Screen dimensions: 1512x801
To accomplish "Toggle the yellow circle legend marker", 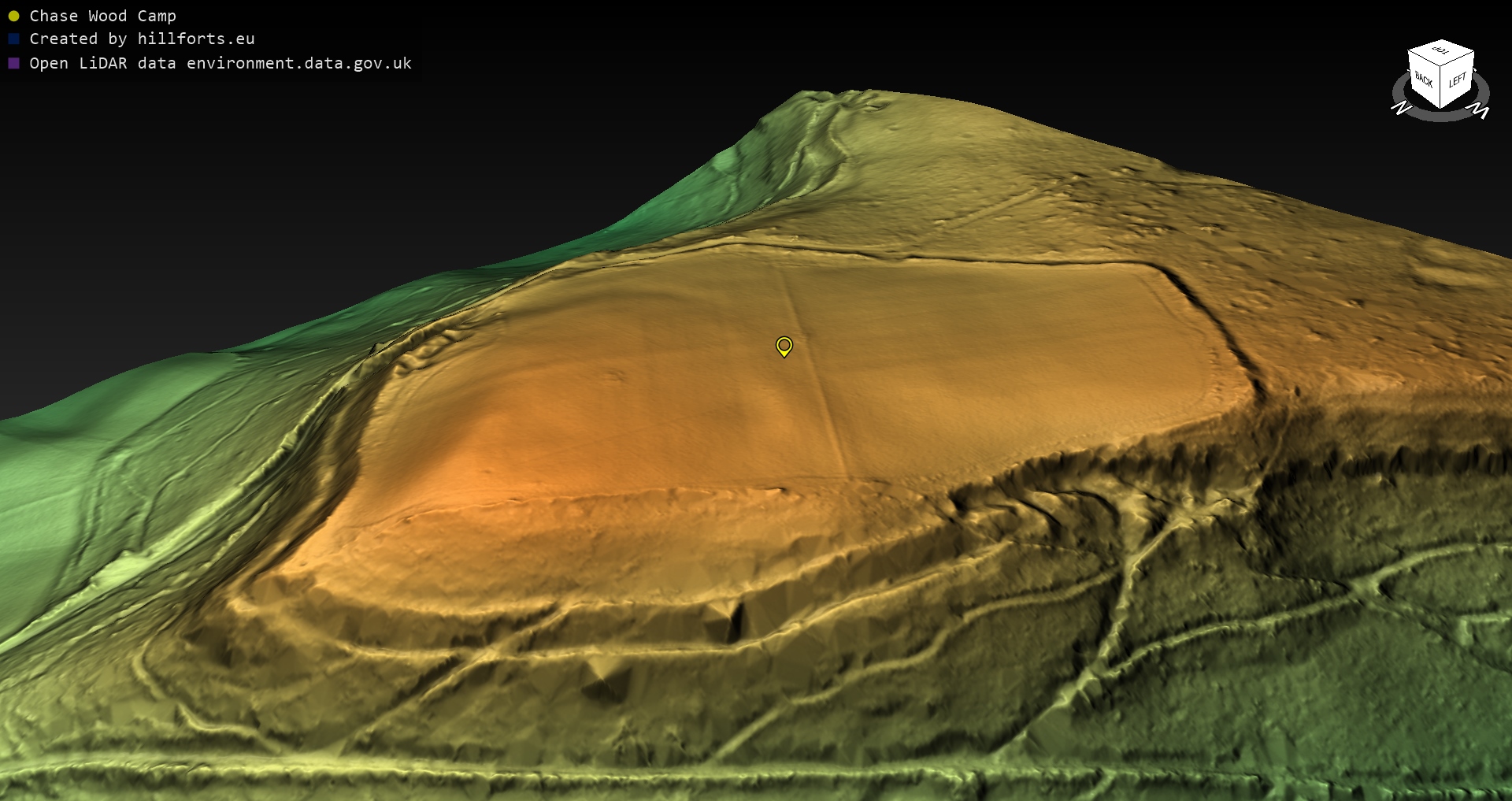I will pos(13,16).
